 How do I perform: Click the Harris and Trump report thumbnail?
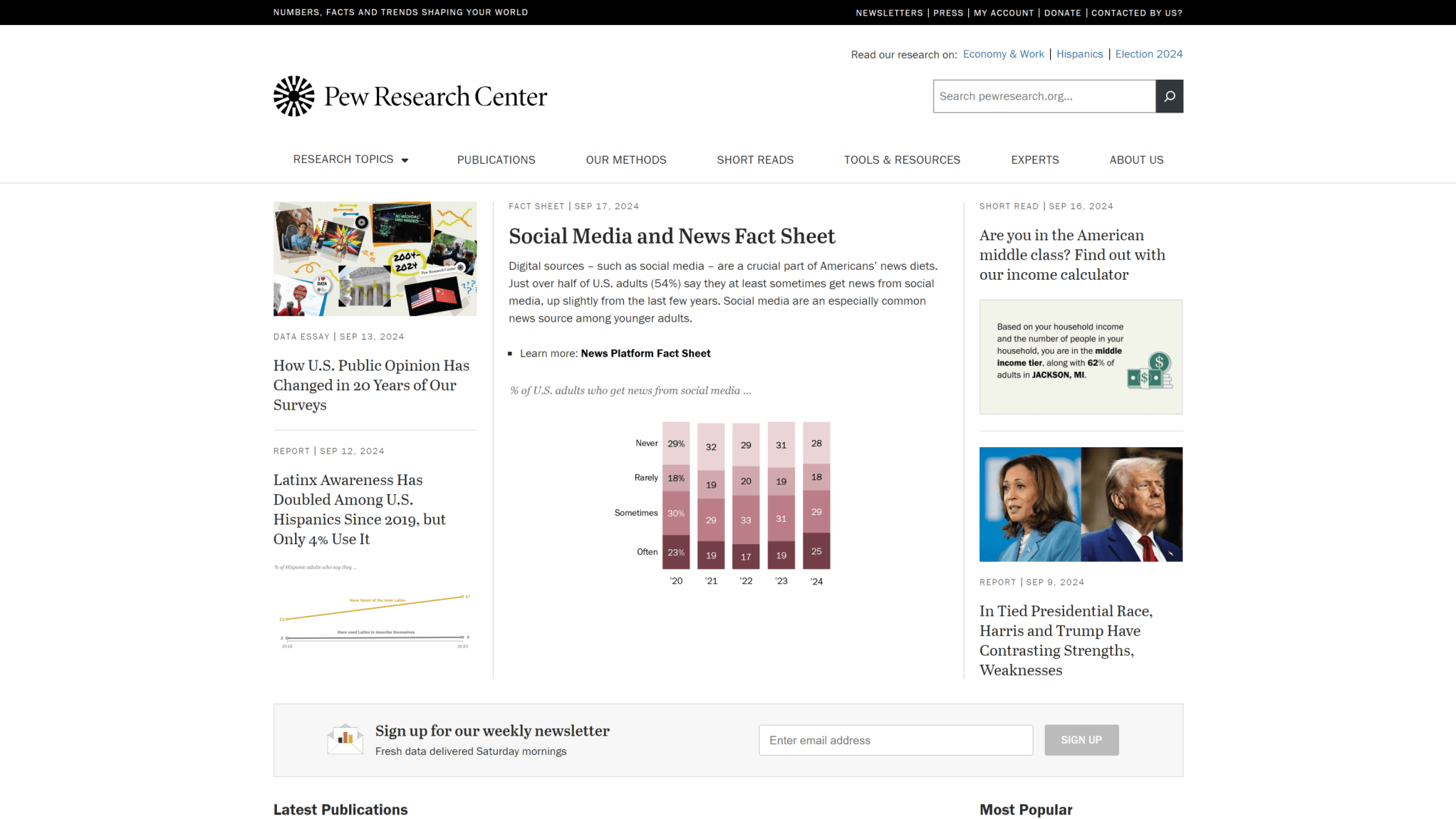[1081, 504]
